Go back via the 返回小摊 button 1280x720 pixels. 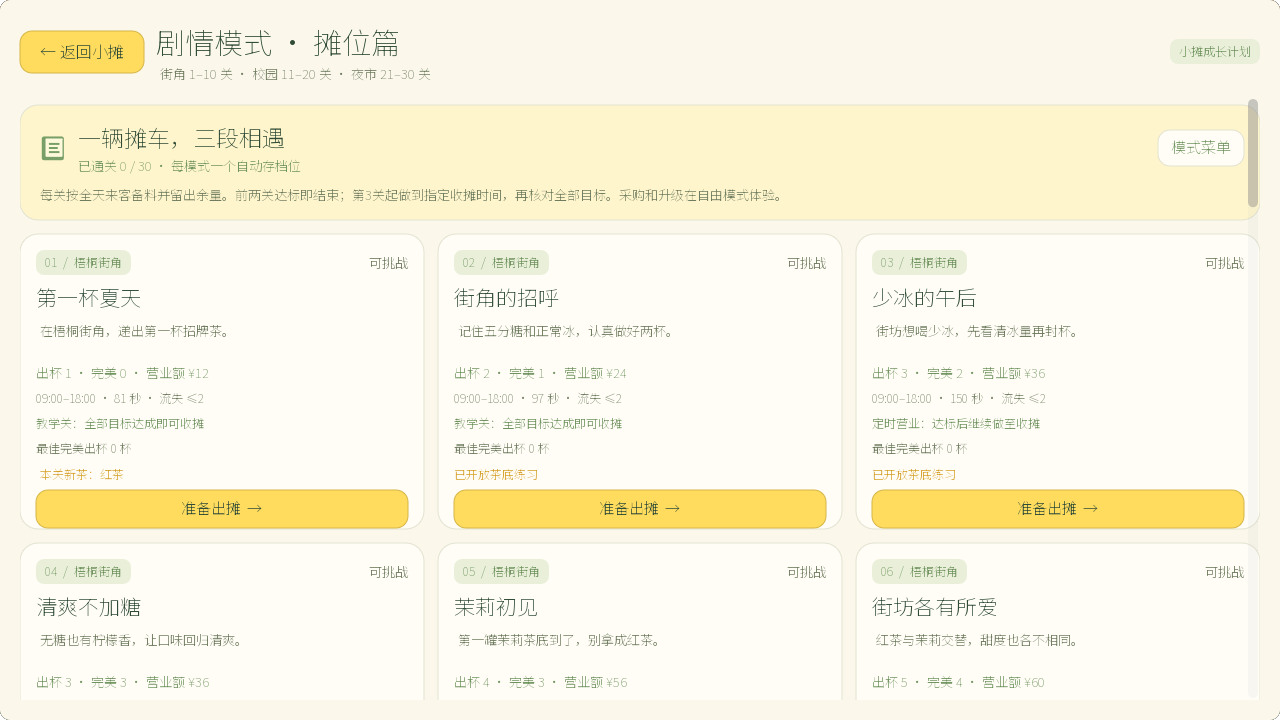pyautogui.click(x=82, y=52)
